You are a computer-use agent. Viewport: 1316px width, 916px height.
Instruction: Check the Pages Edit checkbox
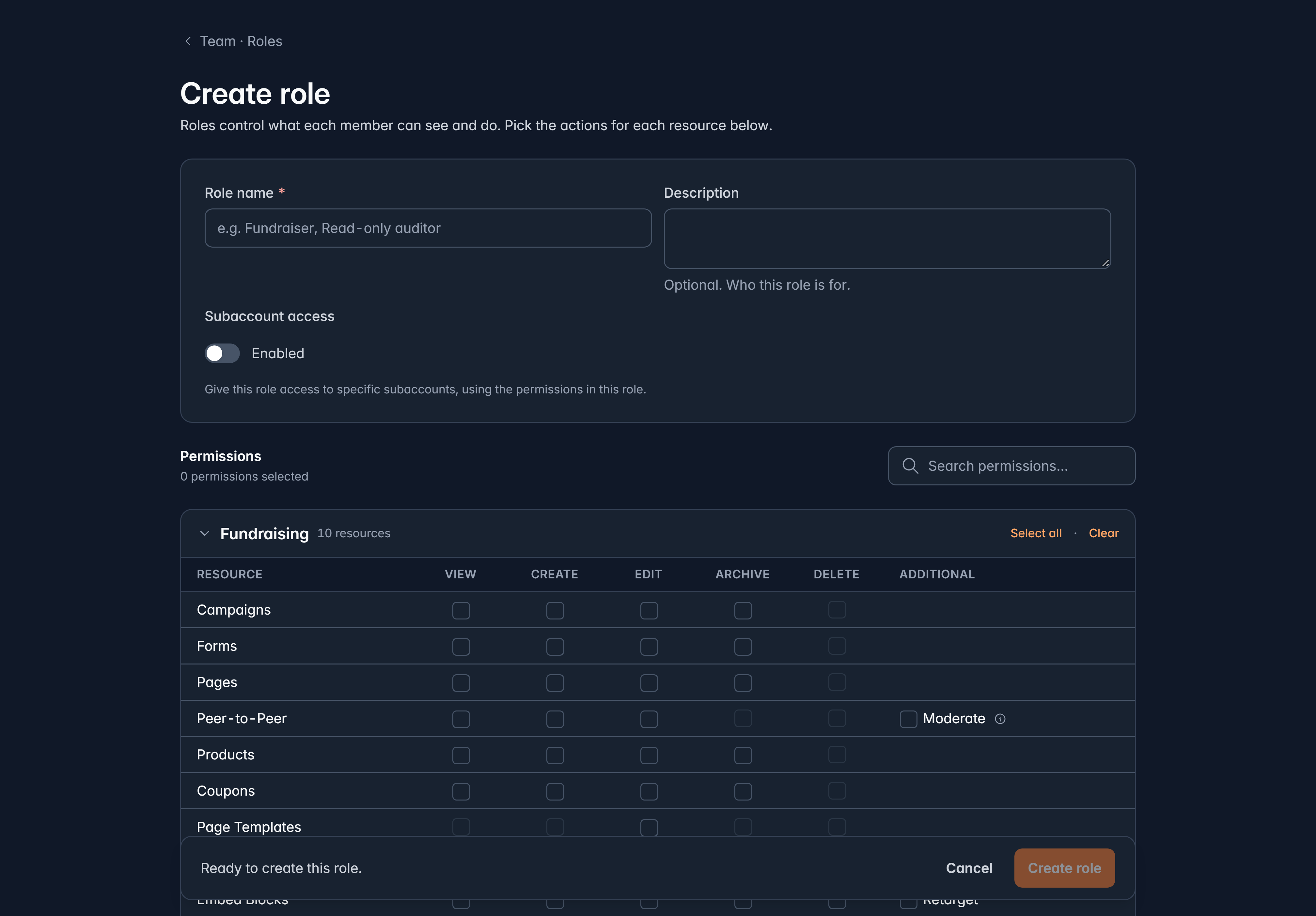click(x=649, y=683)
